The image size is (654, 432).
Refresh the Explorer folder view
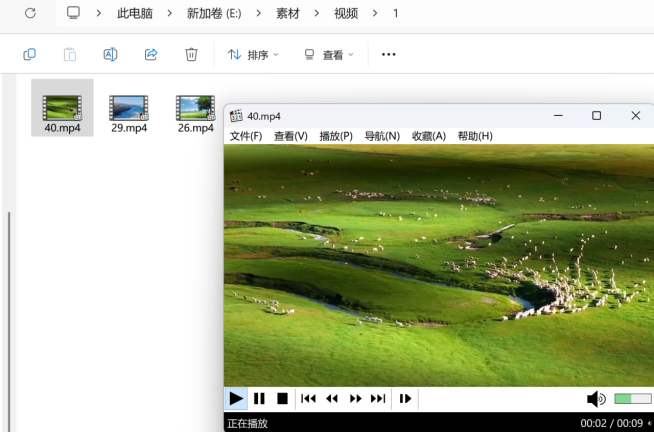(30, 13)
